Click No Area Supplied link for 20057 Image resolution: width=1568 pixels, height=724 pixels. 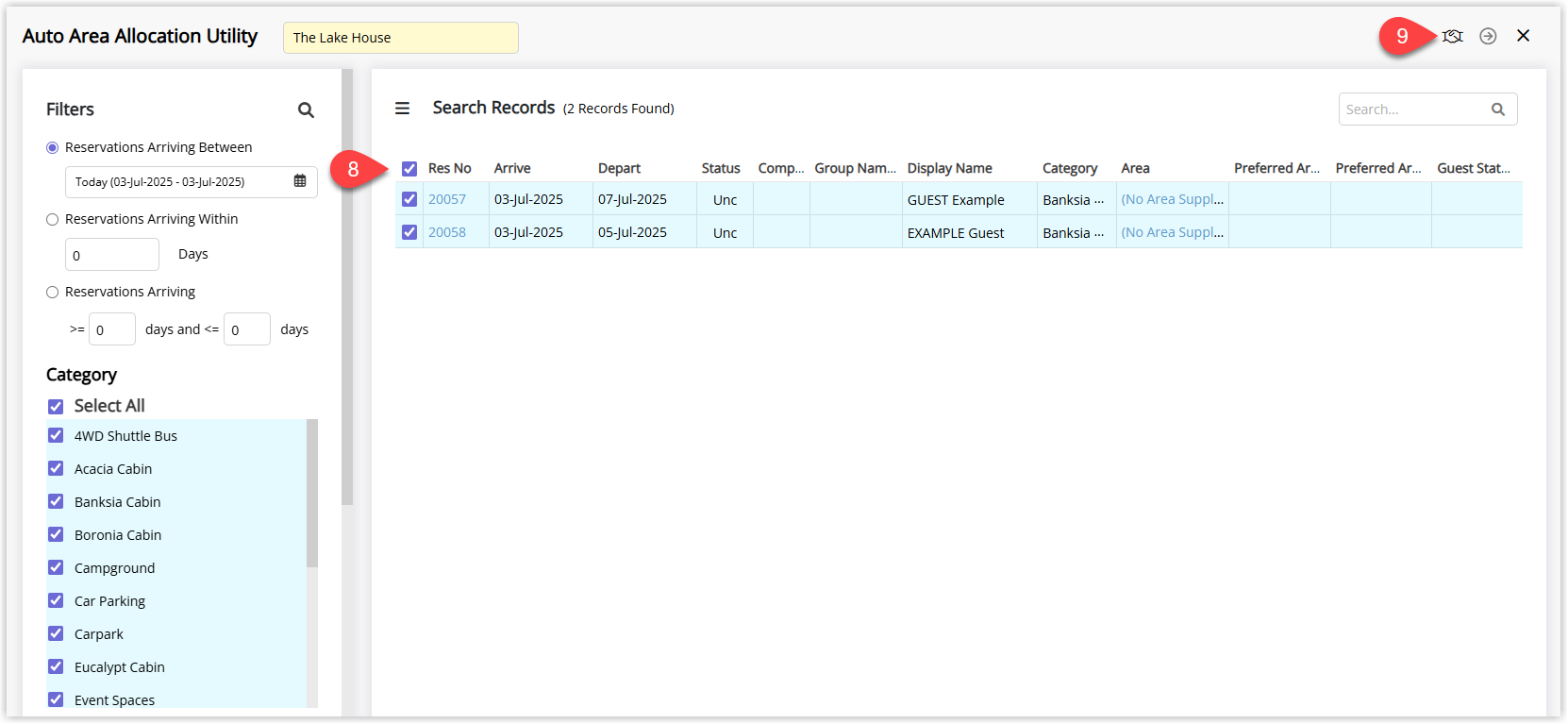1173,199
